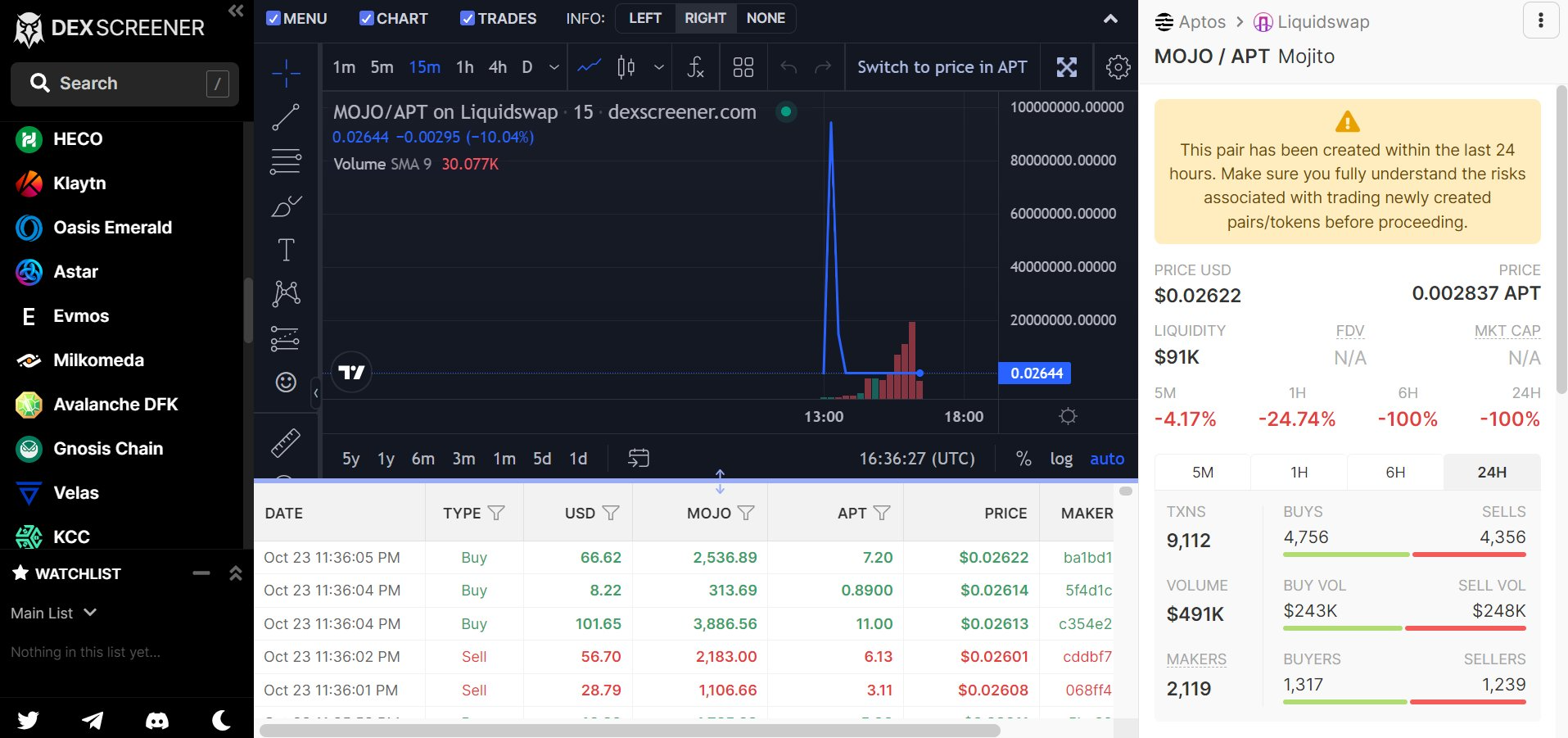Viewport: 1568px width, 738px height.
Task: Open the price scale settings icon
Action: coord(1068,416)
